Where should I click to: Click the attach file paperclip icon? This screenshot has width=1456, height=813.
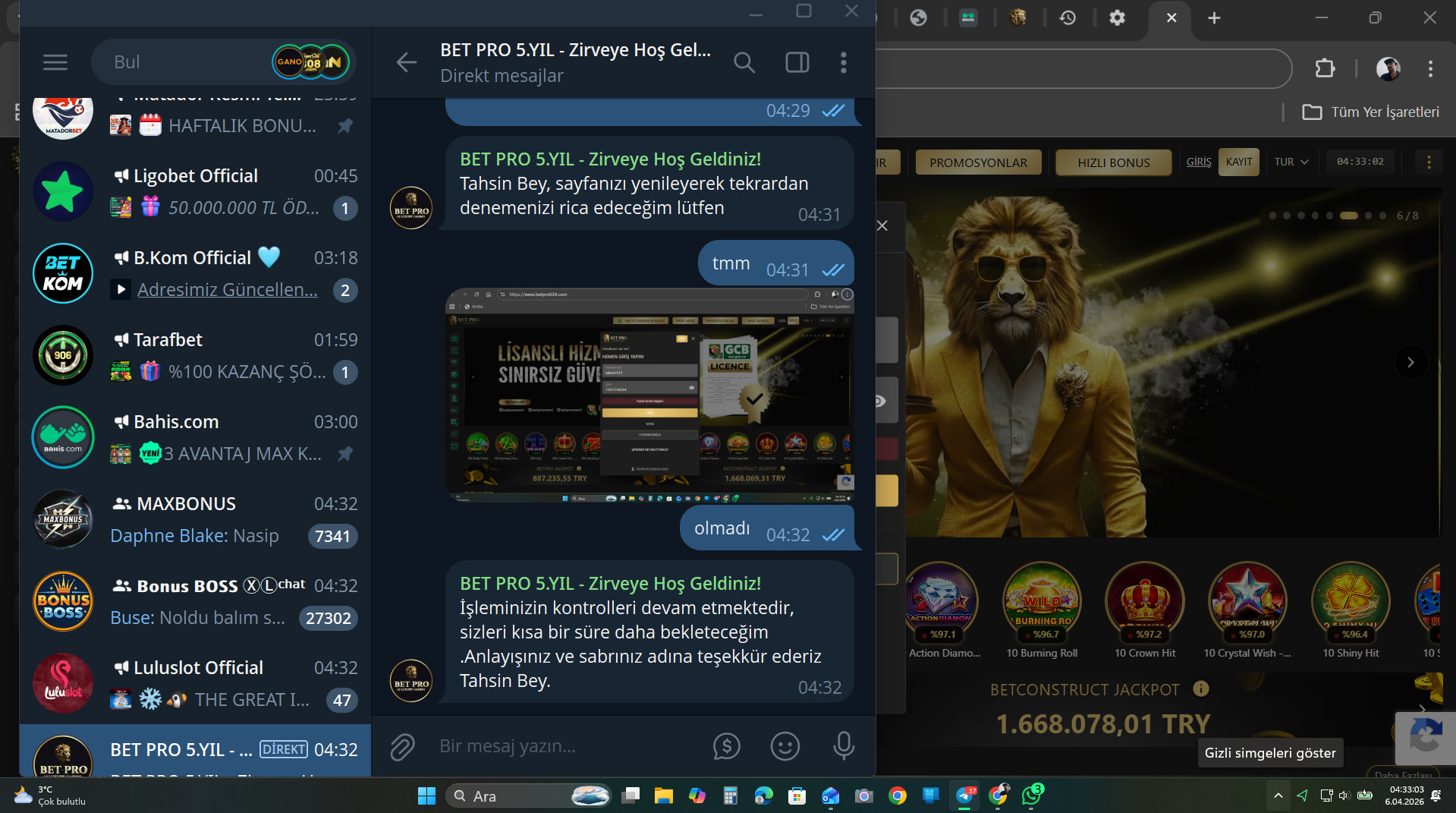402,747
